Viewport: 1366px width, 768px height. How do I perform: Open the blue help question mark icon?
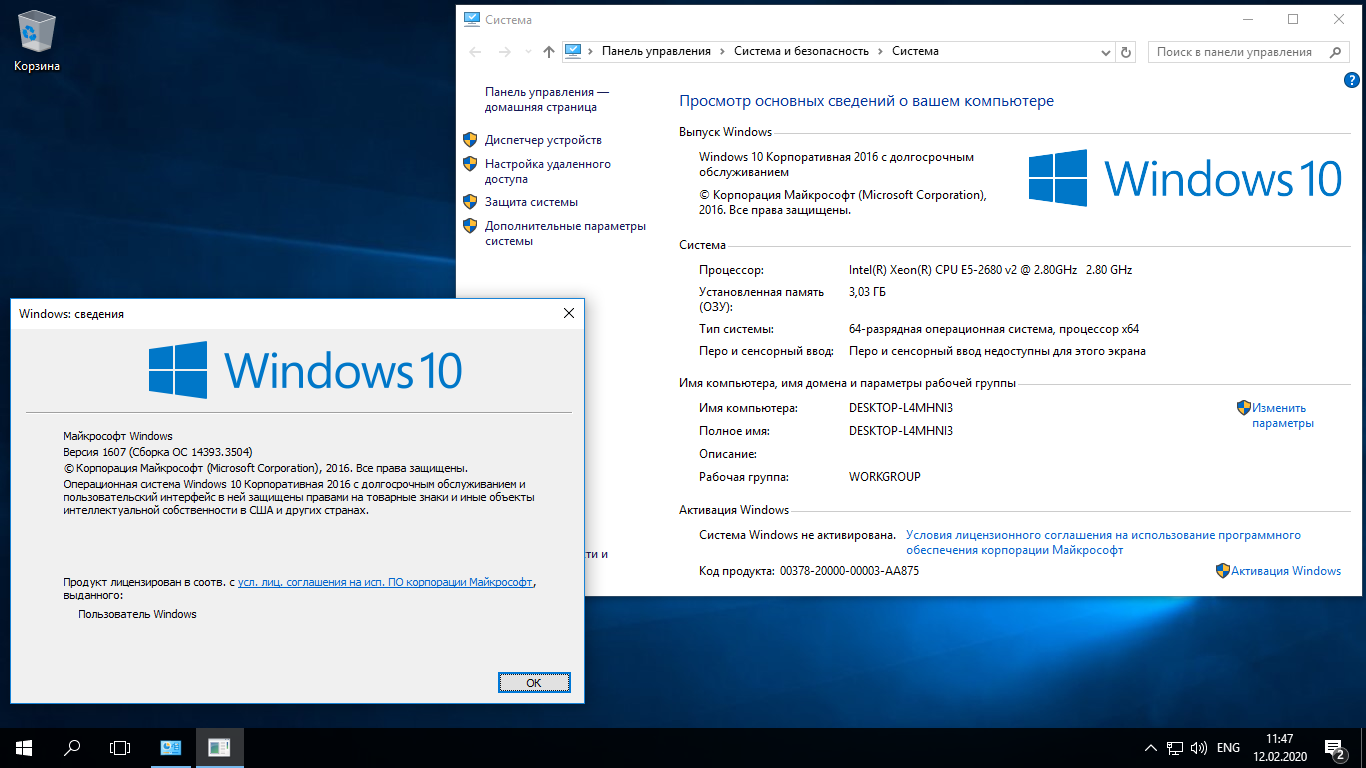(x=1351, y=81)
